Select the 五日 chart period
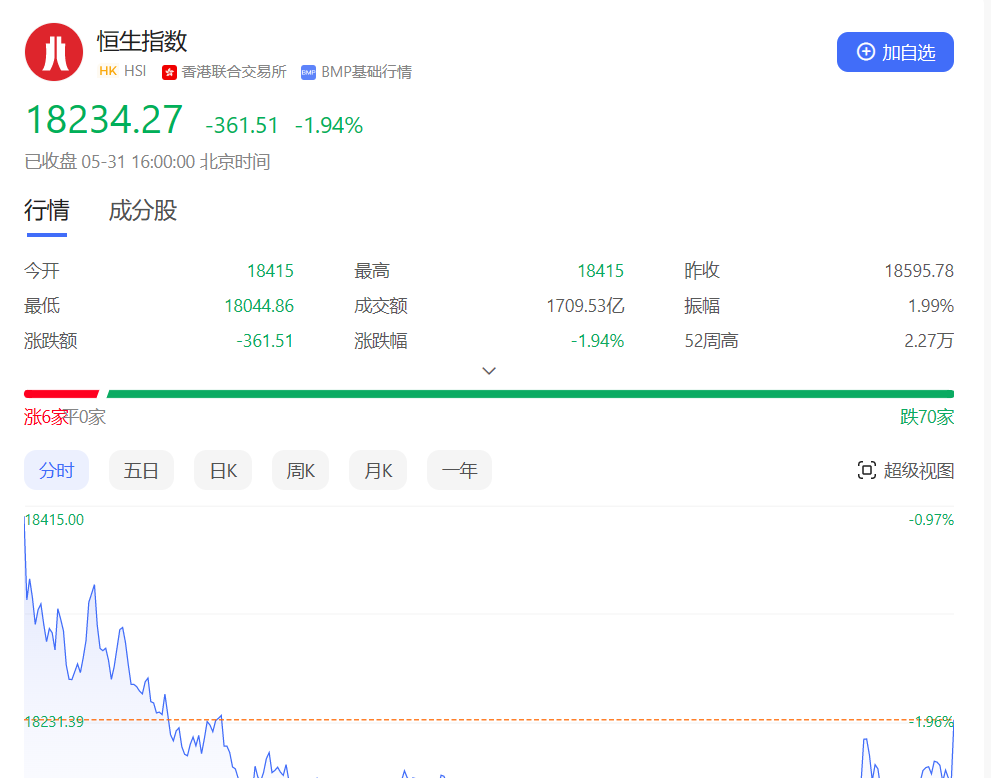Image resolution: width=991 pixels, height=778 pixels. pos(141,470)
